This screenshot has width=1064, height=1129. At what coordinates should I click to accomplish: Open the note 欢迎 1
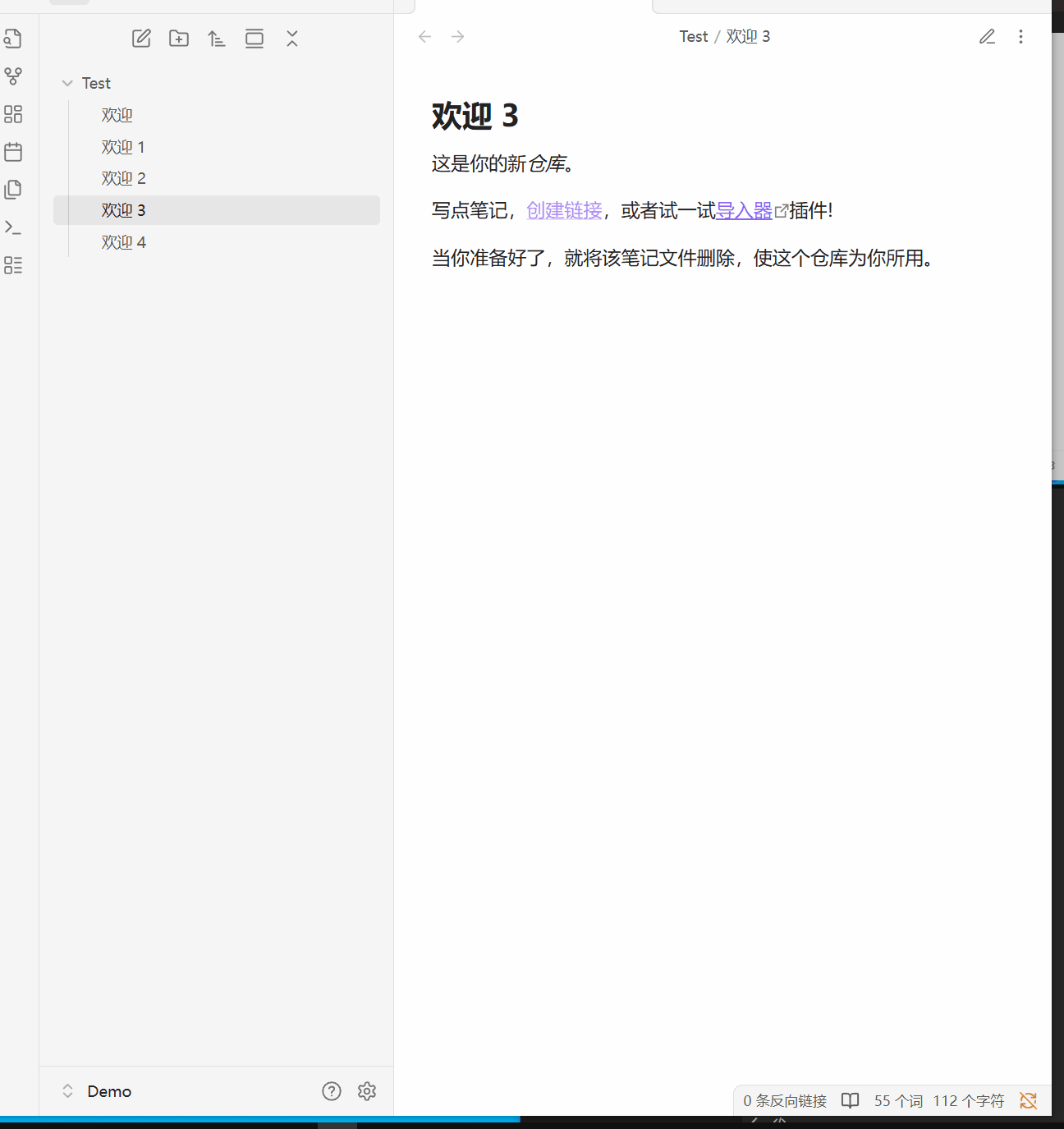pos(123,147)
